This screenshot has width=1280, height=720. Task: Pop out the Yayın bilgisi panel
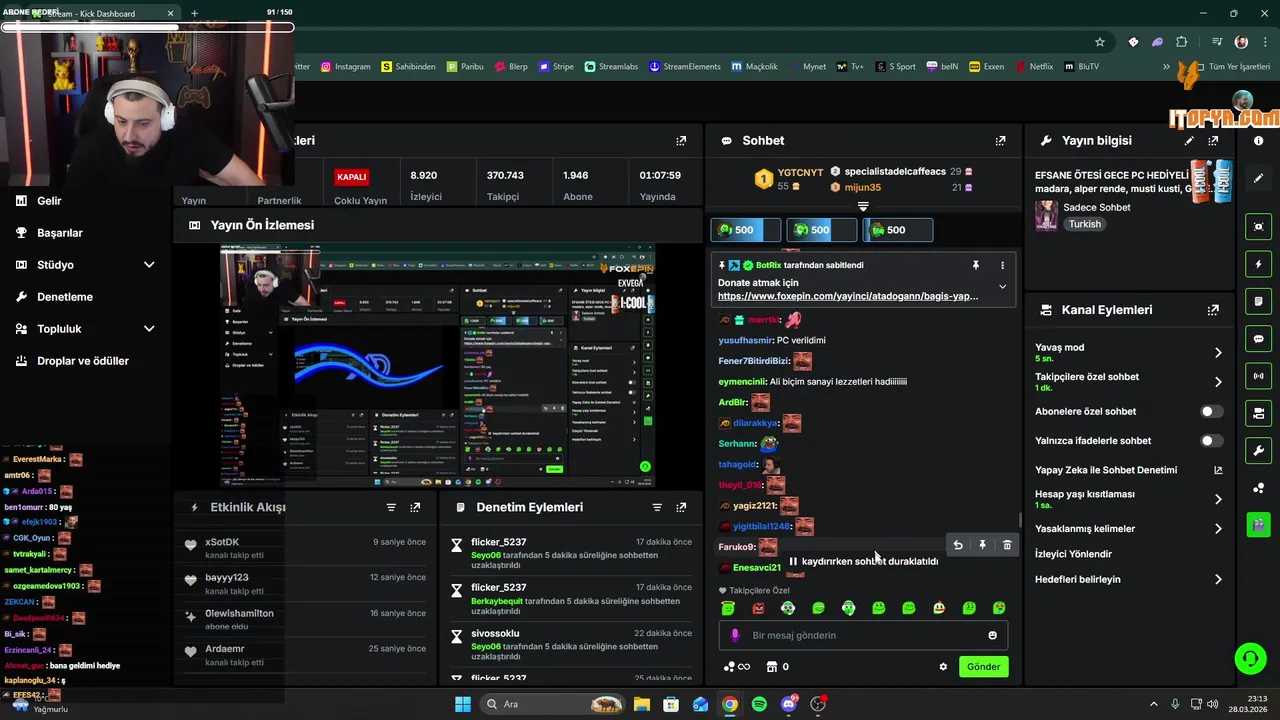(x=1213, y=141)
